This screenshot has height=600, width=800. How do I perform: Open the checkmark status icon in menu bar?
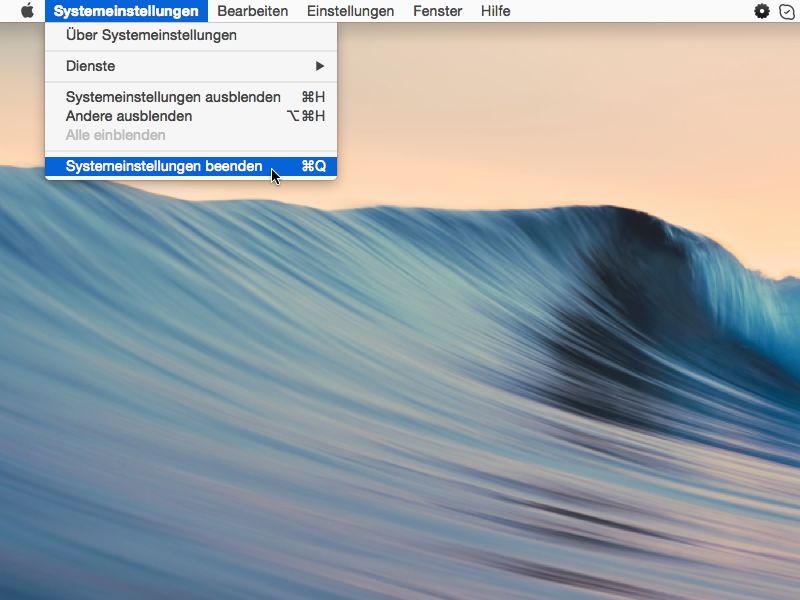point(787,11)
